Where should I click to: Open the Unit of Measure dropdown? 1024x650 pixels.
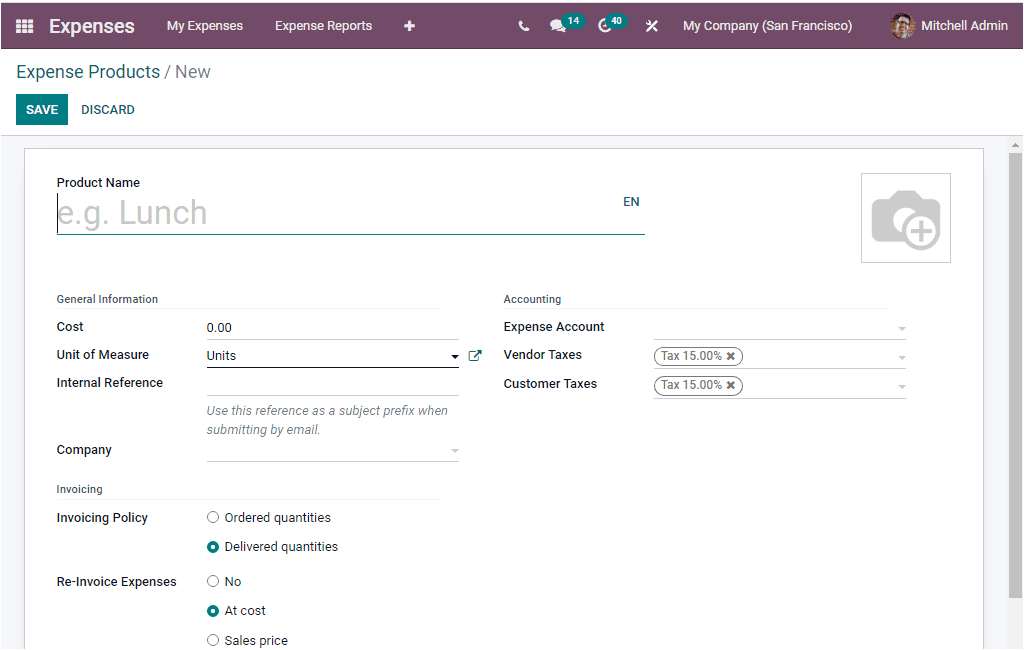(455, 356)
